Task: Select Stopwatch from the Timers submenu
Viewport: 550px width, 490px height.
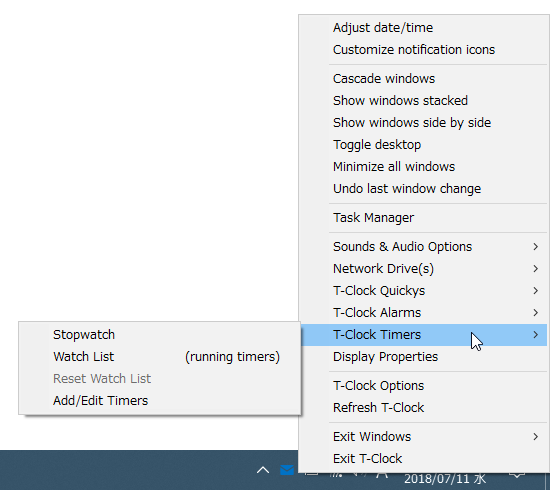Action: 160,335
